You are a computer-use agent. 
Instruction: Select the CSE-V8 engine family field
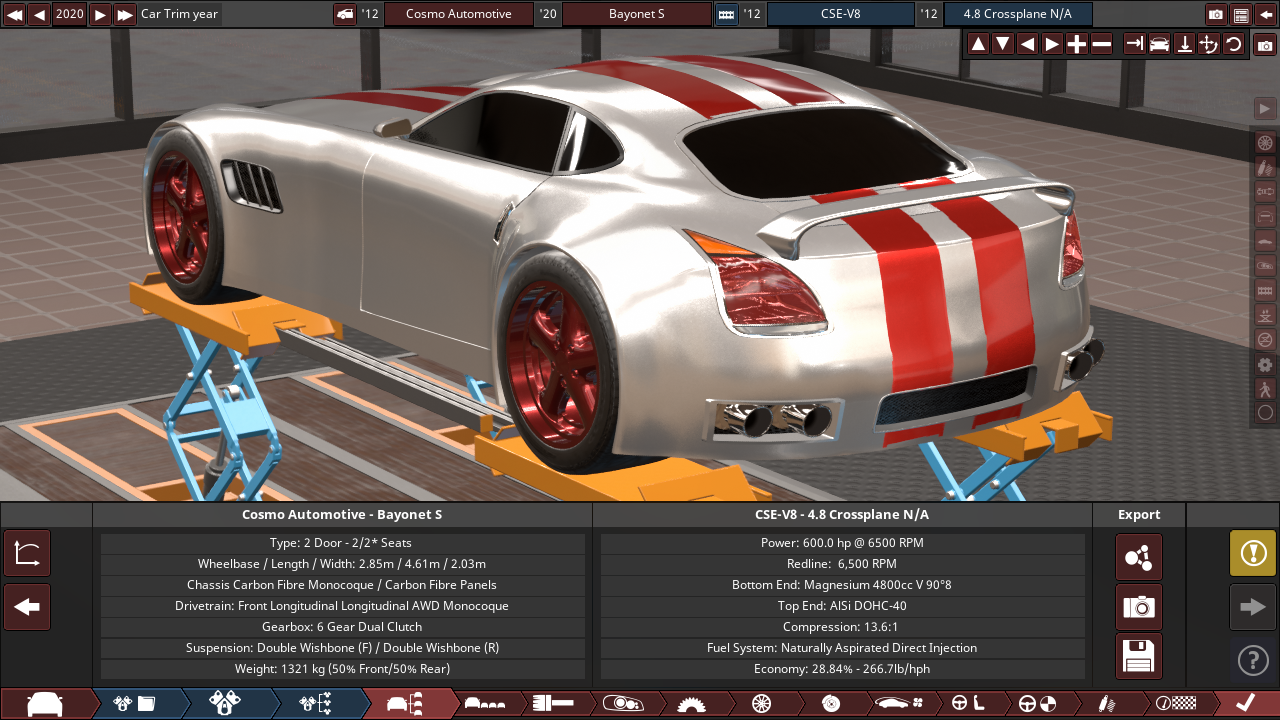(840, 14)
